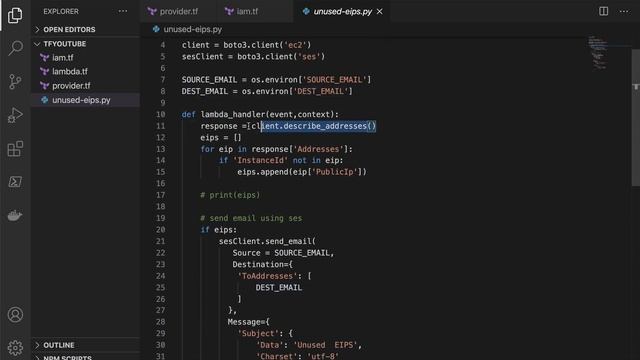The image size is (640, 360).
Task: Click line number 20 in the gutter
Action: pyautogui.click(x=161, y=230)
